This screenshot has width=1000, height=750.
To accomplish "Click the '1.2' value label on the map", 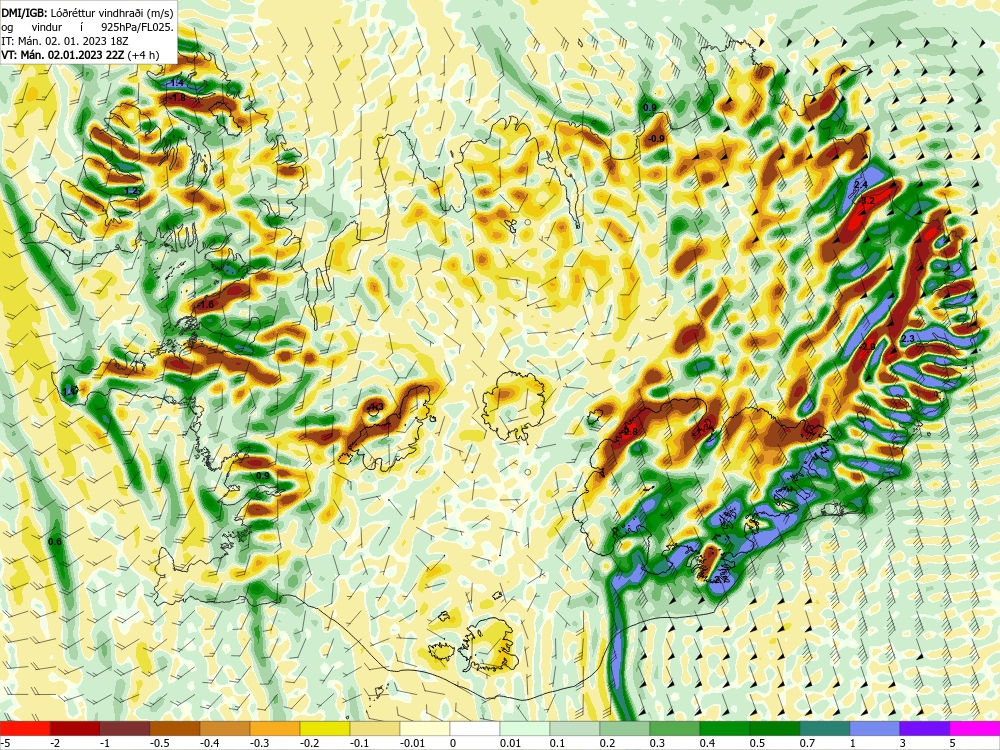I will tap(131, 191).
